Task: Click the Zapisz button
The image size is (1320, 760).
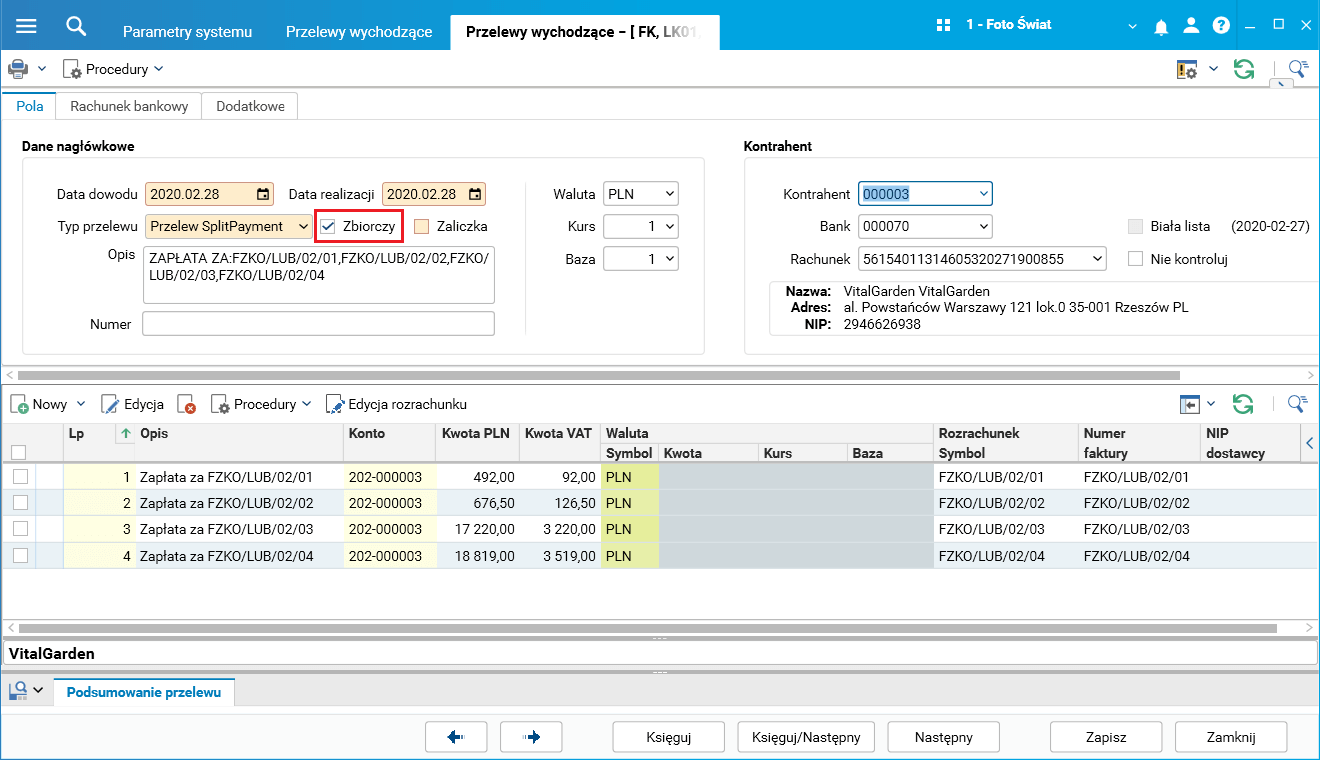Action: tap(1106, 737)
